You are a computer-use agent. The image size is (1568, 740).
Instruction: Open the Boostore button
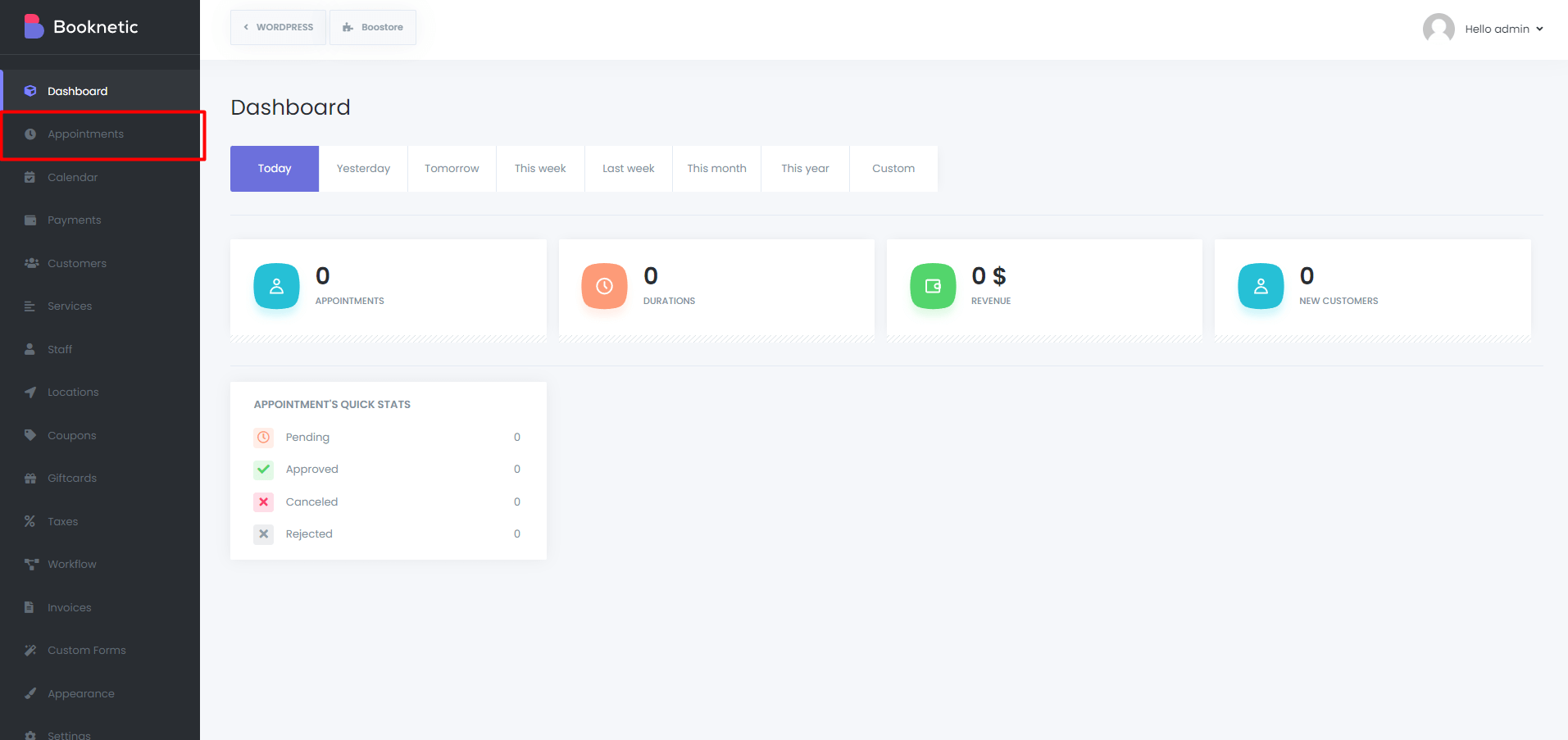373,27
